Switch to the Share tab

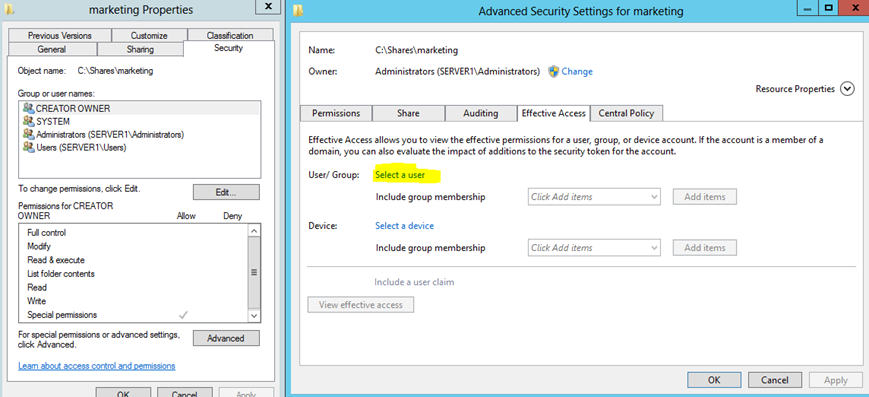point(408,113)
